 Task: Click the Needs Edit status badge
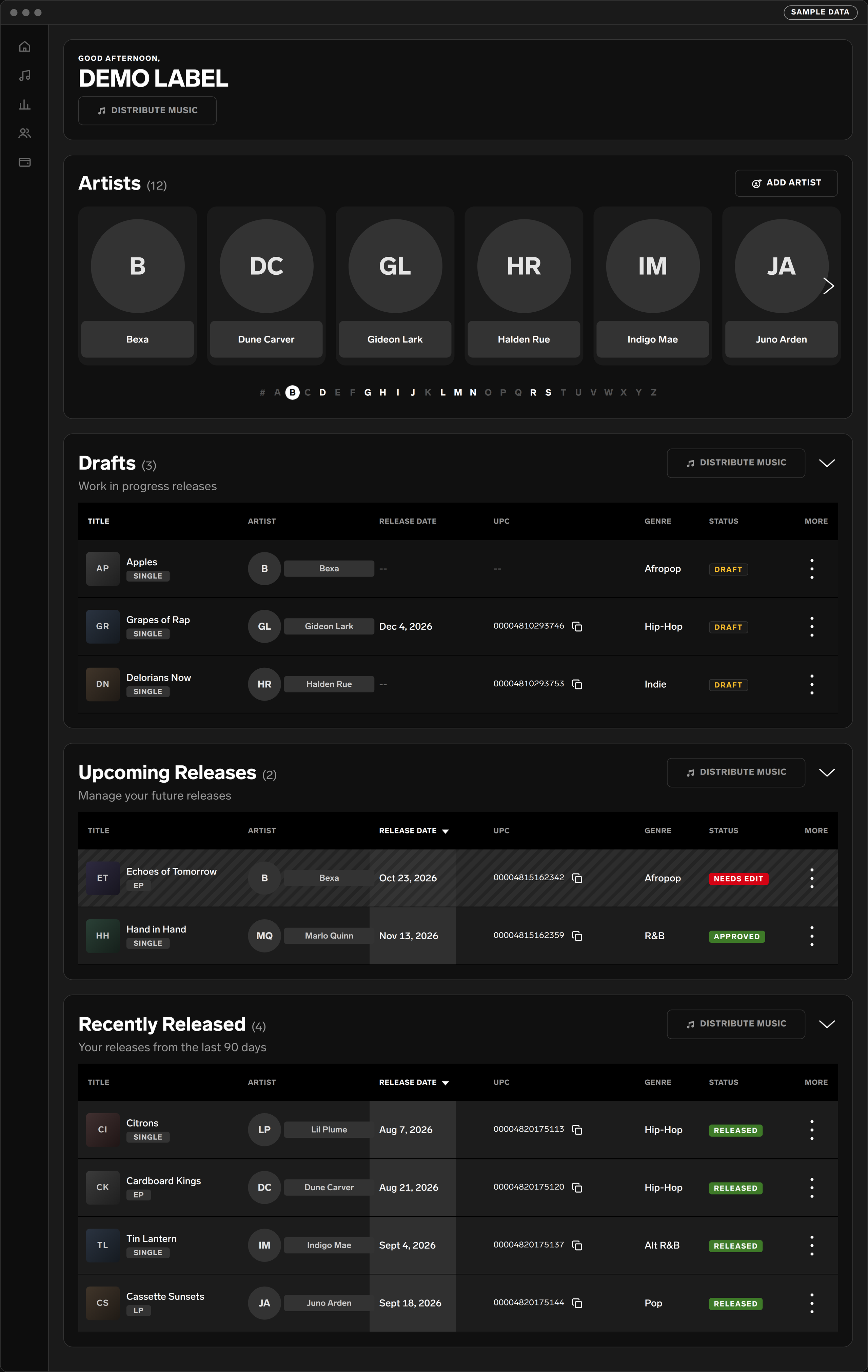click(738, 879)
